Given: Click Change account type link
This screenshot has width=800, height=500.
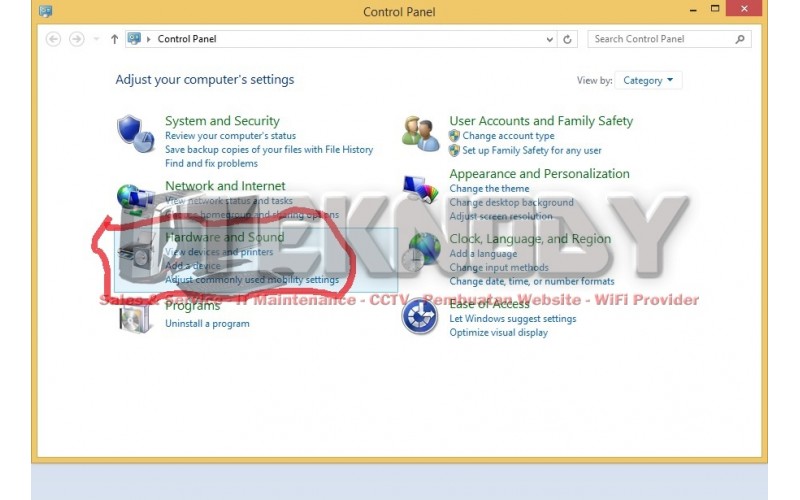Looking at the screenshot, I should [x=508, y=136].
